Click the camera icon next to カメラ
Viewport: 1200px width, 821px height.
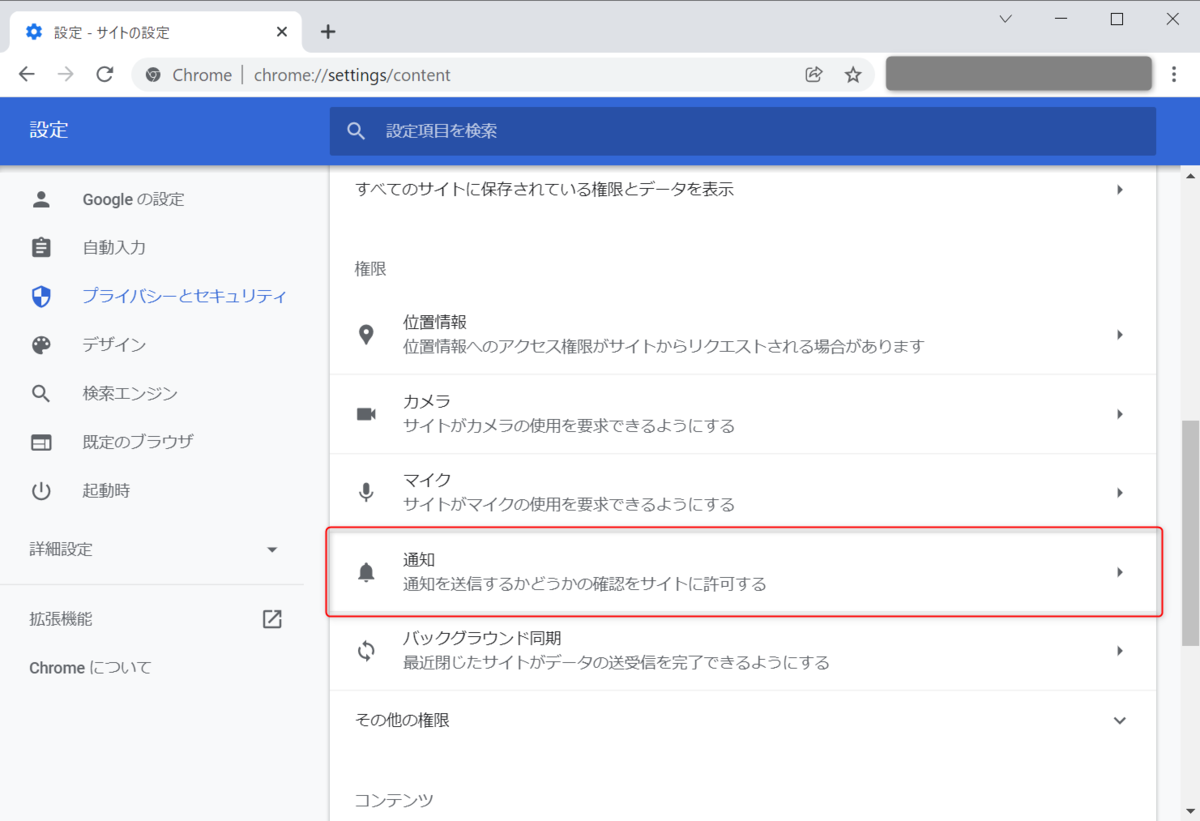[x=366, y=413]
